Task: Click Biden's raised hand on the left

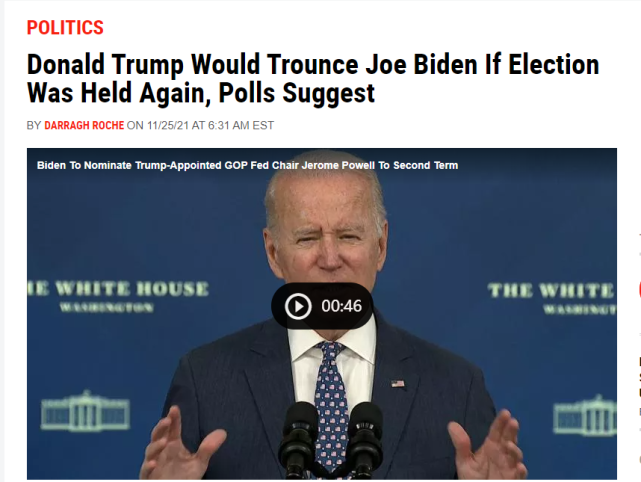Action: (182, 446)
